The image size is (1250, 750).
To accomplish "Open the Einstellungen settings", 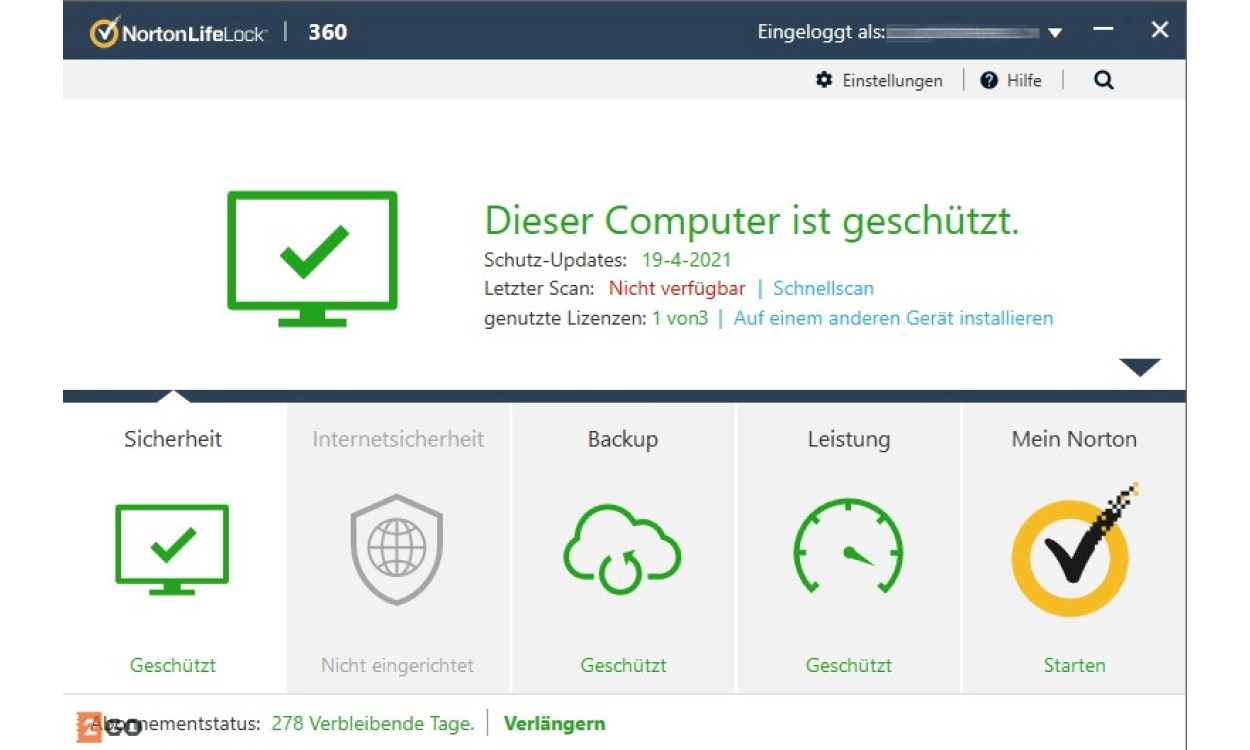I will [x=879, y=81].
